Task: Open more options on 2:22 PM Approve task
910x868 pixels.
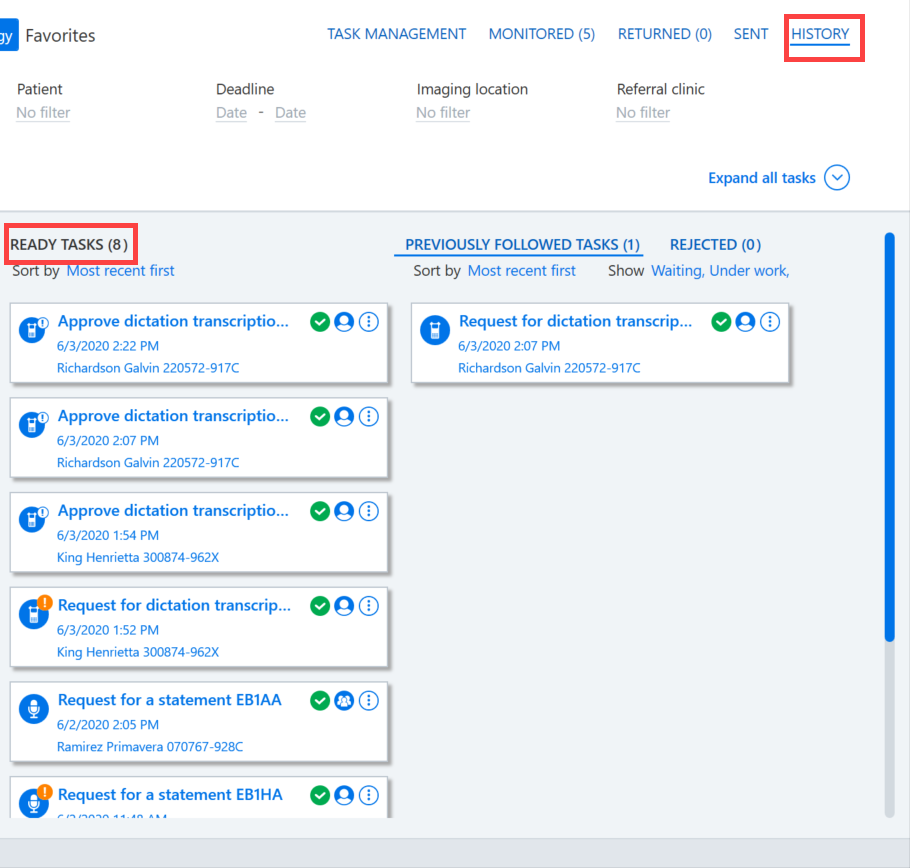Action: 369,321
